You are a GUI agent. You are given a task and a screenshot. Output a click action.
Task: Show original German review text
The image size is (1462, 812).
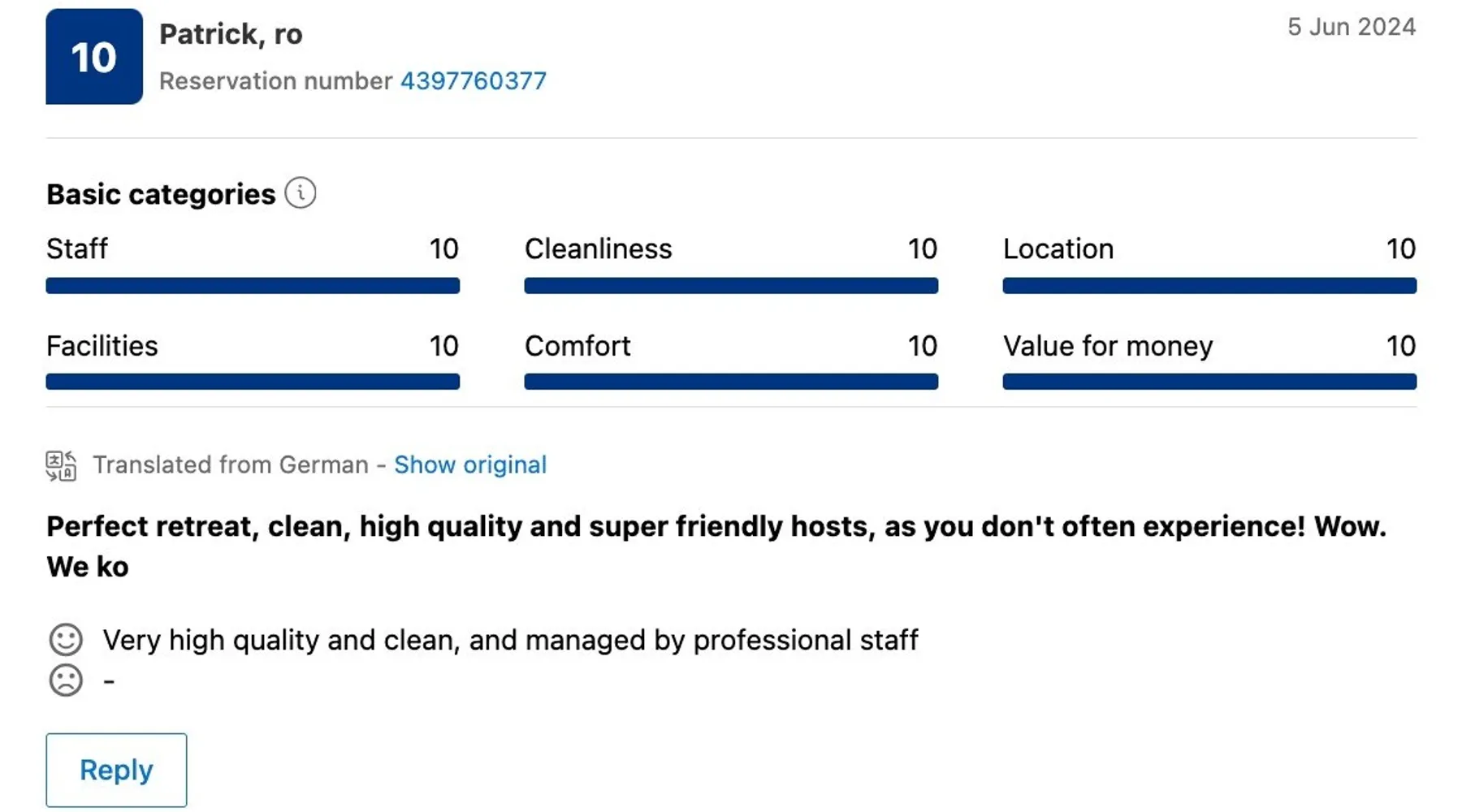point(470,465)
